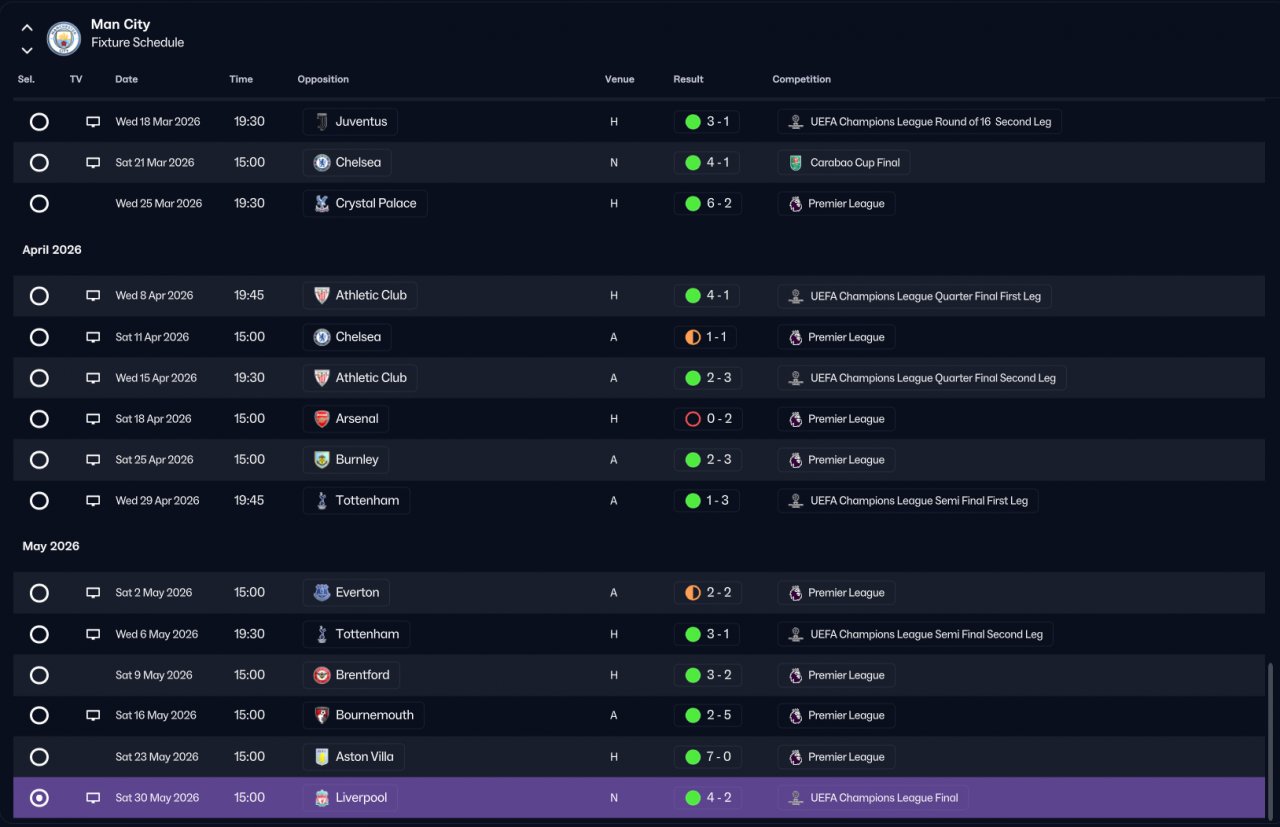Open the Bournemouth opposition link
Screen dimensions: 1280x827
pyautogui.click(x=364, y=716)
